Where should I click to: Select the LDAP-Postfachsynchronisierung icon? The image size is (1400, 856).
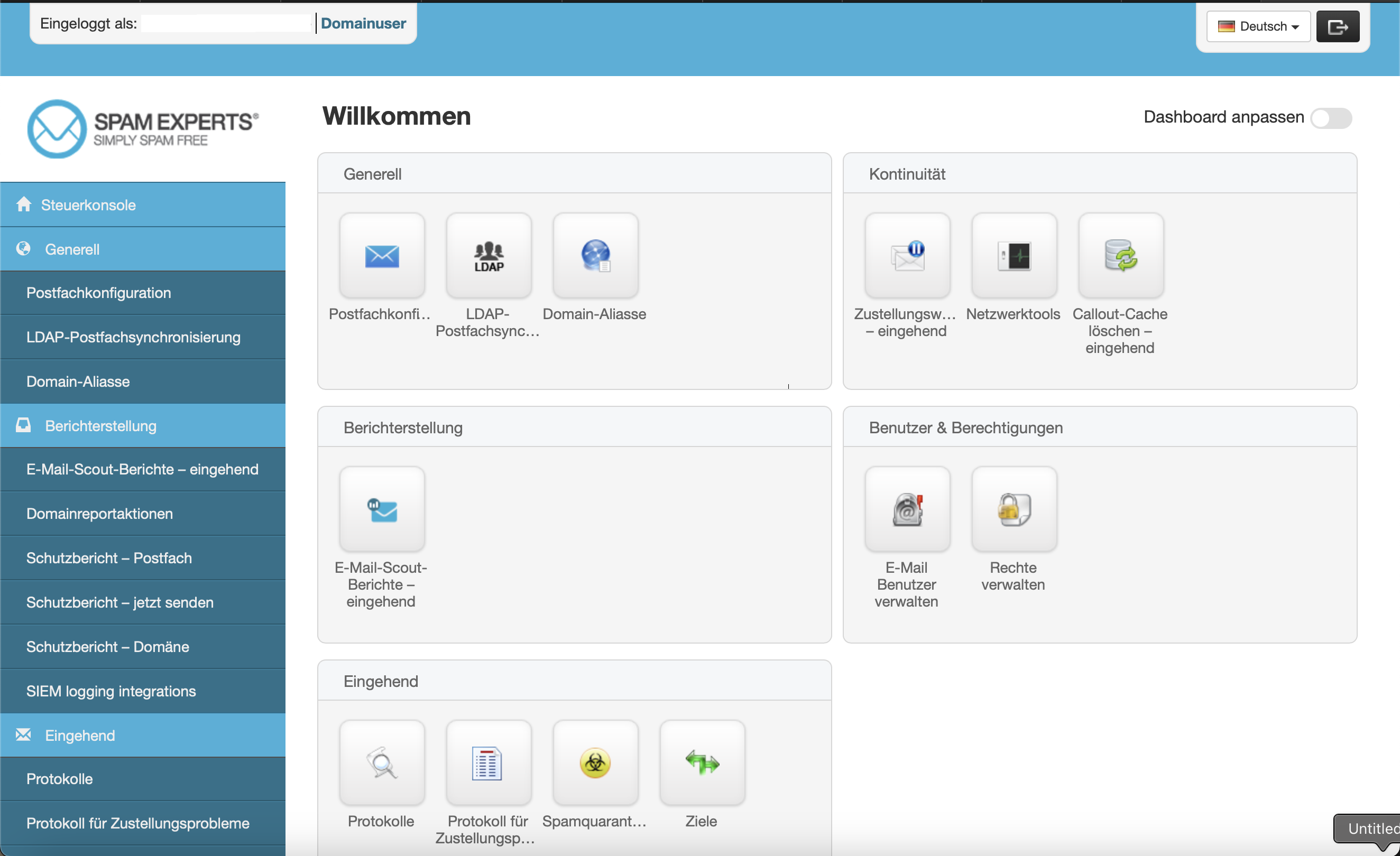[488, 256]
